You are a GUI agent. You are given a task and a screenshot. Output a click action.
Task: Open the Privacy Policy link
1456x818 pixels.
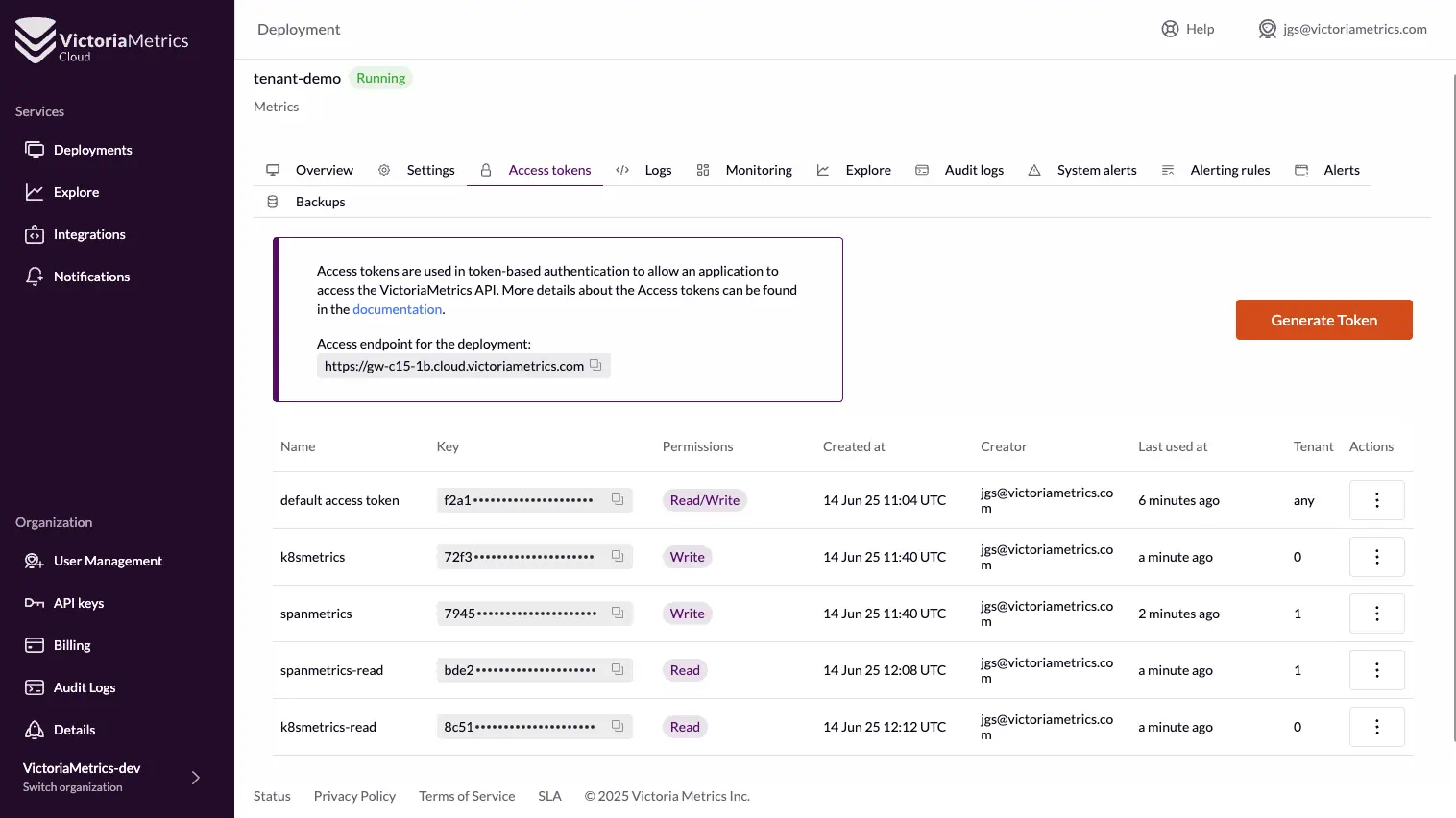pyautogui.click(x=354, y=796)
